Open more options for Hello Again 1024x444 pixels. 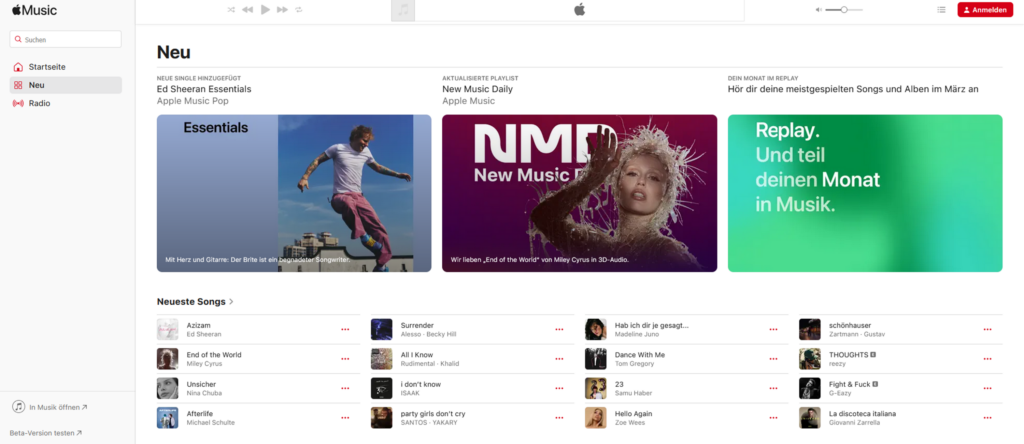(x=773, y=418)
